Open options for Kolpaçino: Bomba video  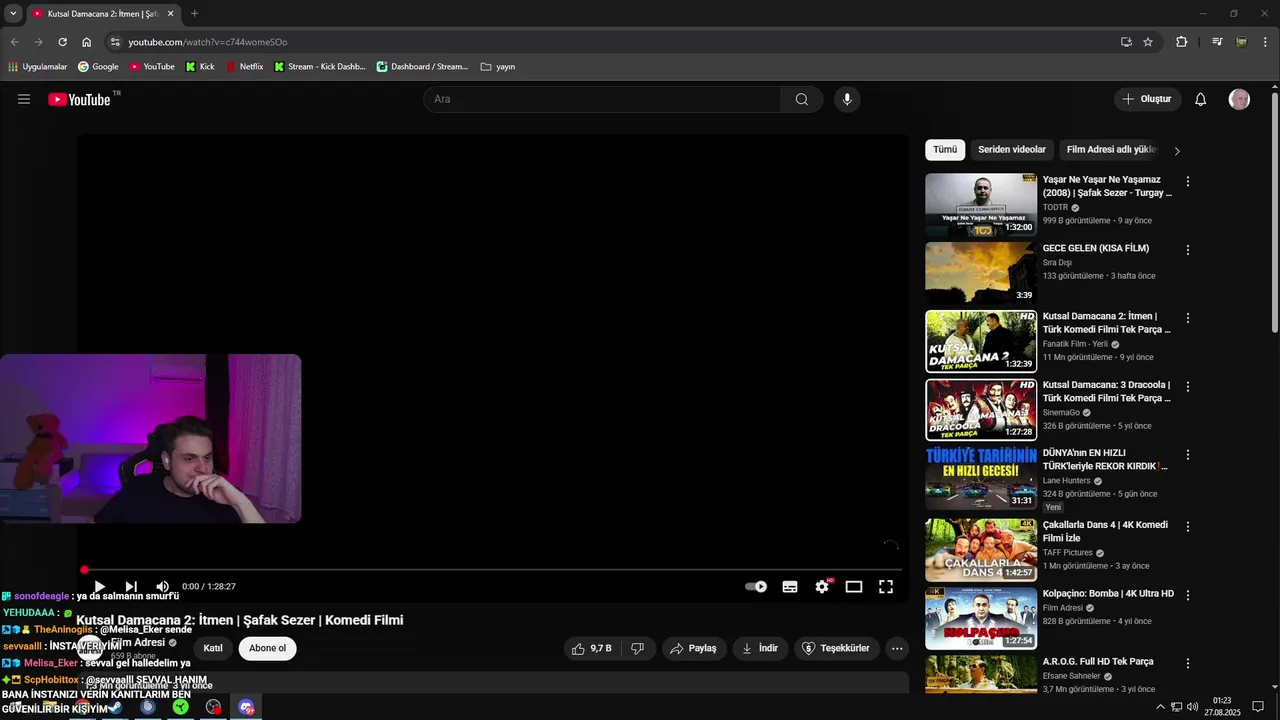click(x=1188, y=595)
